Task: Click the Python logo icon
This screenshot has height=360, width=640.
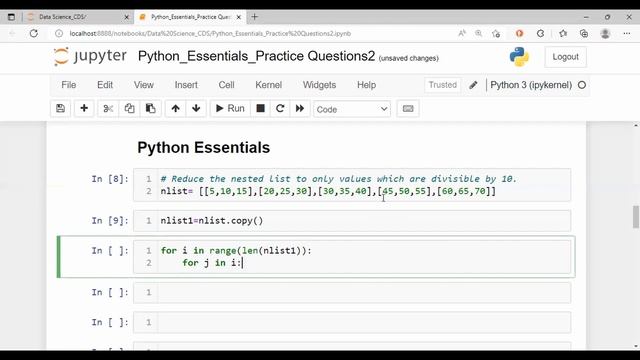Action: click(519, 57)
